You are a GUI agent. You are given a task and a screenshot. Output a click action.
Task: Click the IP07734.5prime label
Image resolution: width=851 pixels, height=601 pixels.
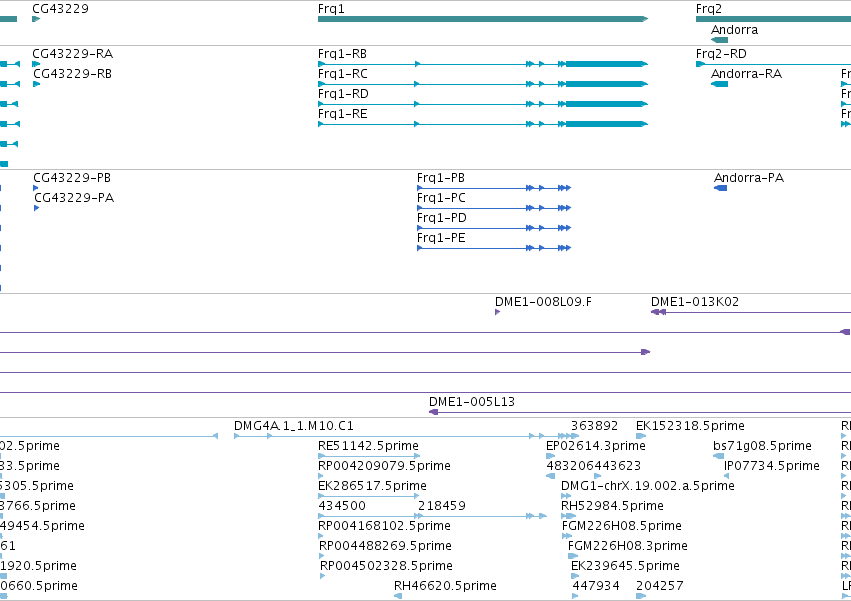772,466
